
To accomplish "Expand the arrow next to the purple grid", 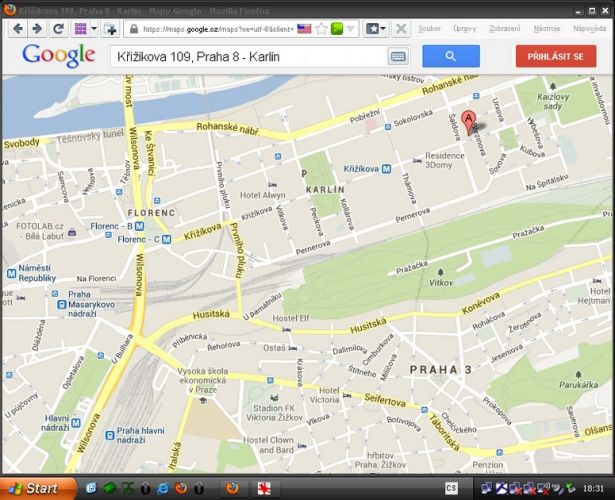I will pos(94,29).
